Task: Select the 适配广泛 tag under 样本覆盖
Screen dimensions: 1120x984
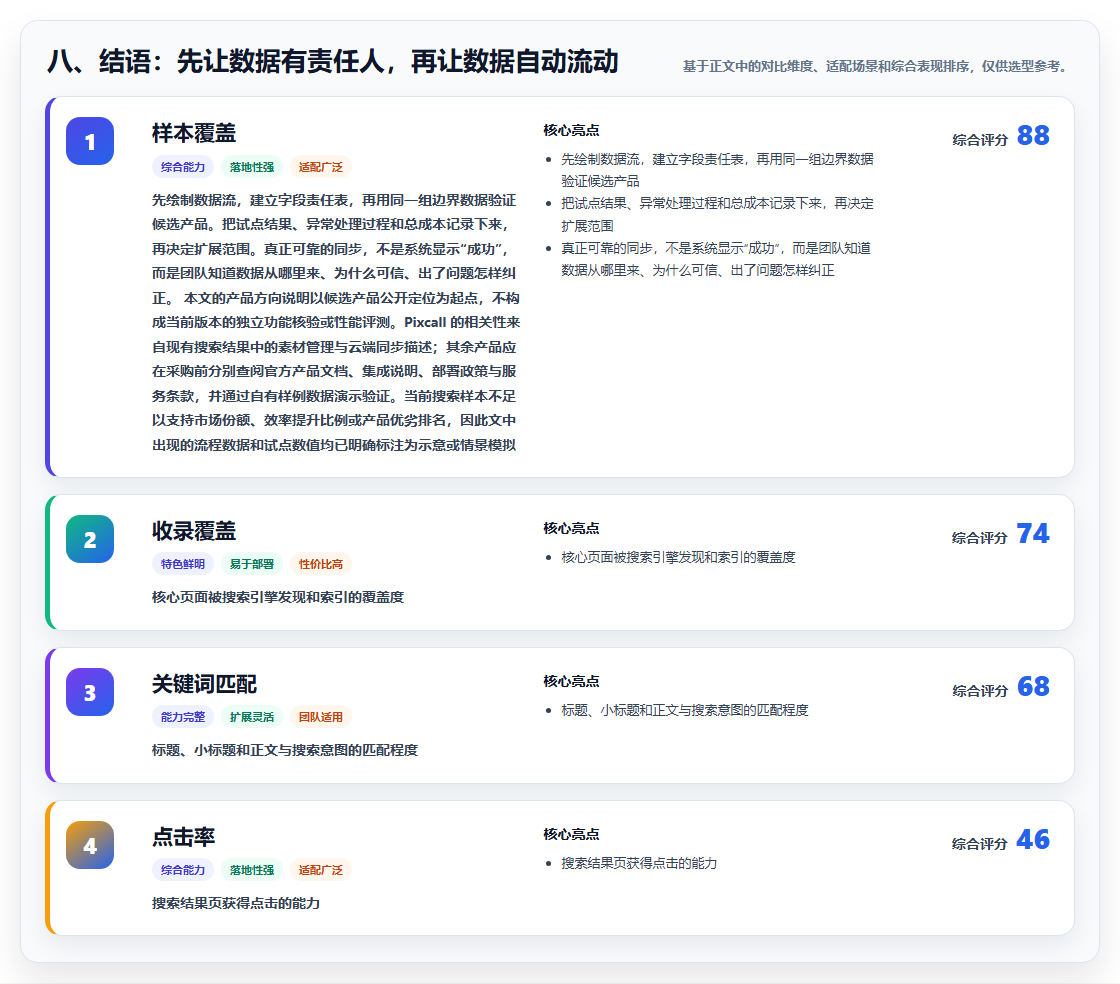Action: [321, 167]
